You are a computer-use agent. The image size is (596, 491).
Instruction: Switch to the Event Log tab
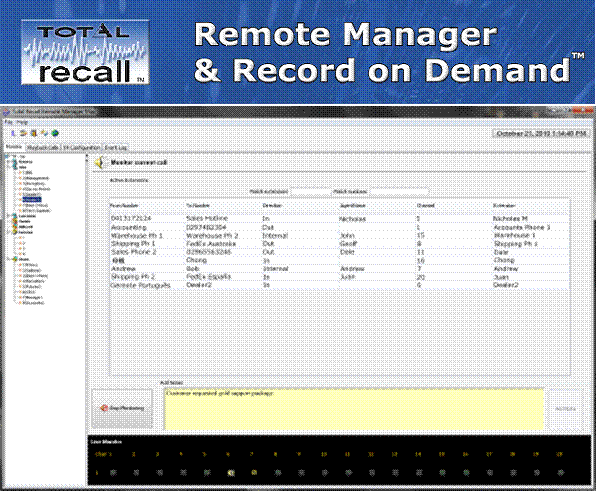pyautogui.click(x=116, y=147)
